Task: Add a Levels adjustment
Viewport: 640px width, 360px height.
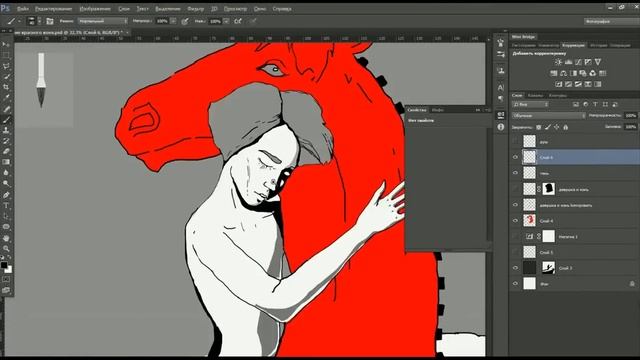Action: click(568, 62)
